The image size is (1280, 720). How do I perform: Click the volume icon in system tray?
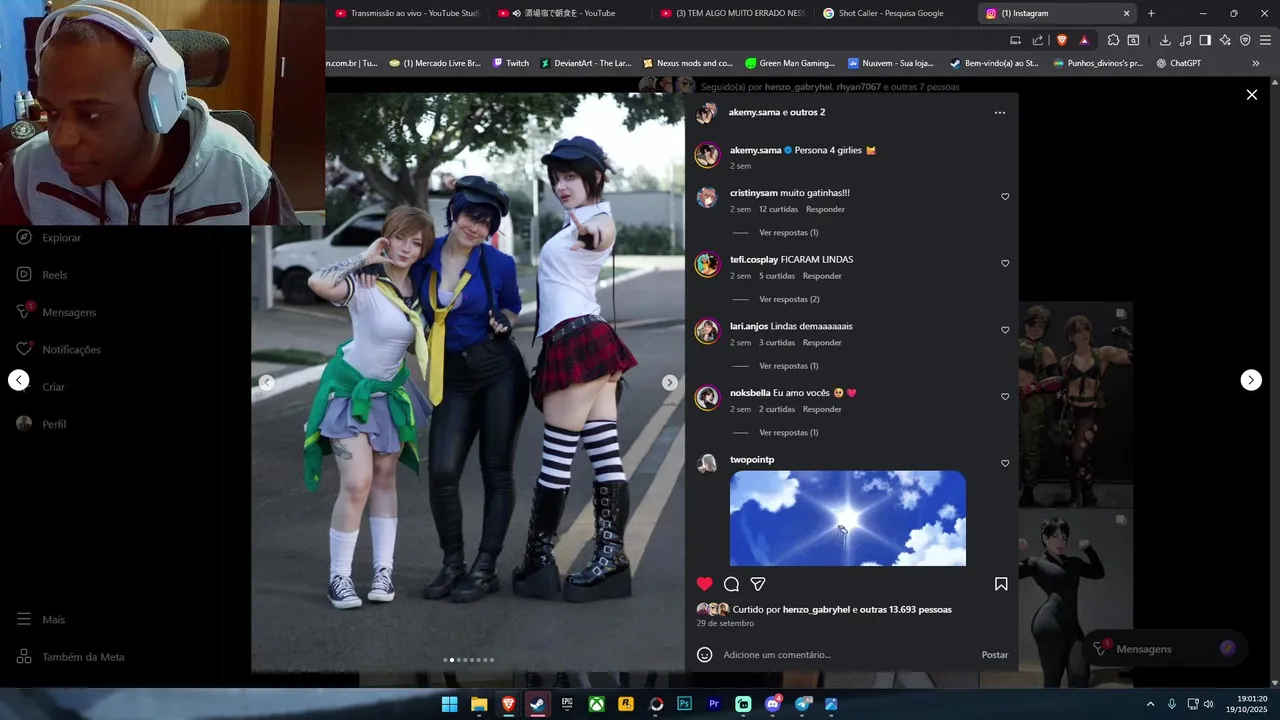click(1208, 704)
